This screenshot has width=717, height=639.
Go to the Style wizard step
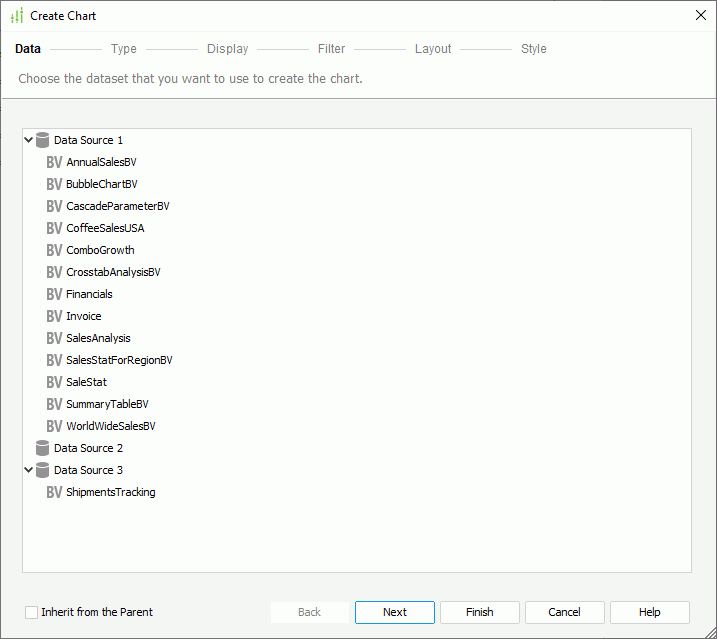[534, 48]
